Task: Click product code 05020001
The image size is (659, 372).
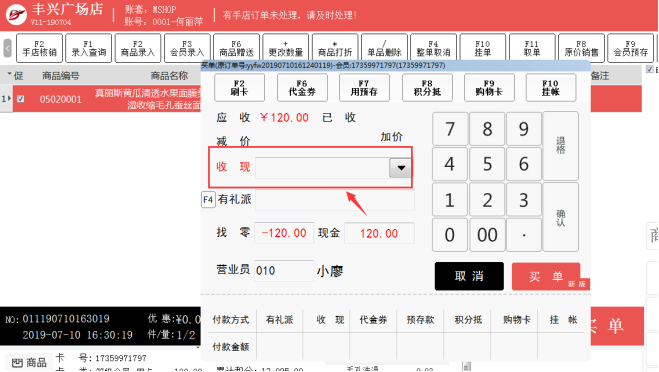Action: coord(61,99)
